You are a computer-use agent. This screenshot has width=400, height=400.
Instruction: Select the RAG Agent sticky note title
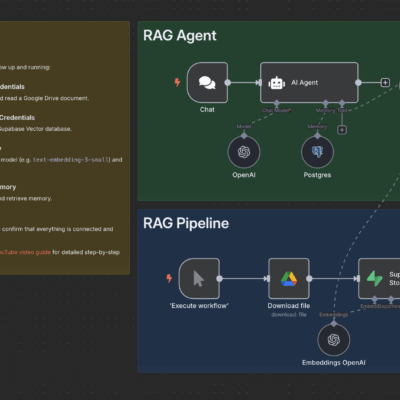pos(180,36)
